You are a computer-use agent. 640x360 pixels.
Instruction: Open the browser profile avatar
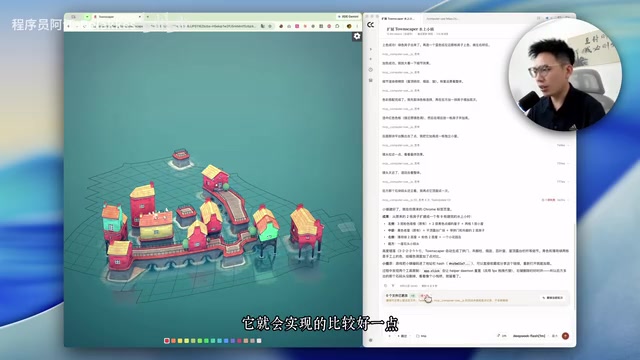[349, 26]
